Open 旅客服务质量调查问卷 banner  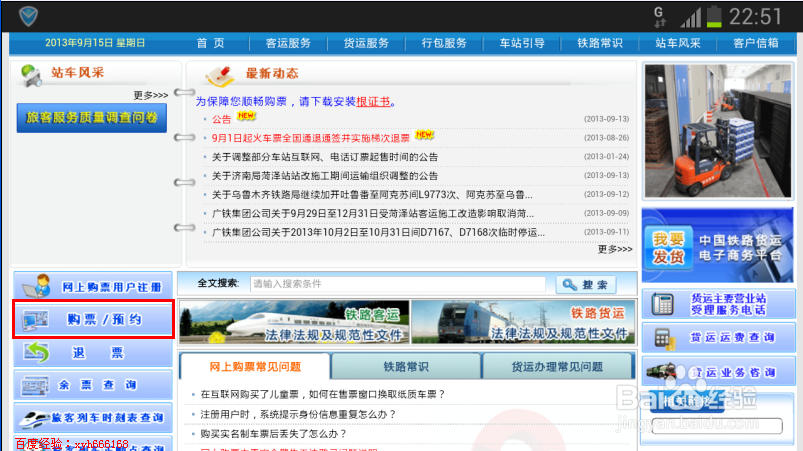[x=92, y=118]
